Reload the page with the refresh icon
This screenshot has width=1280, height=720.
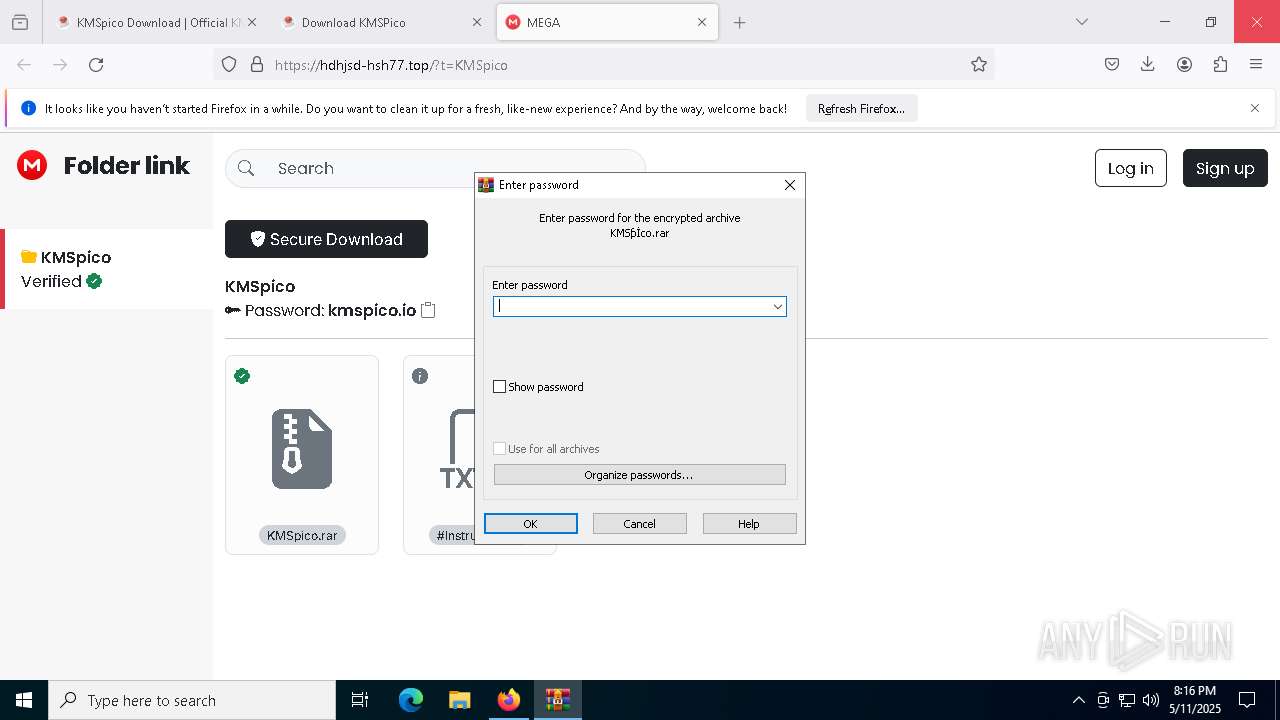pyautogui.click(x=96, y=65)
